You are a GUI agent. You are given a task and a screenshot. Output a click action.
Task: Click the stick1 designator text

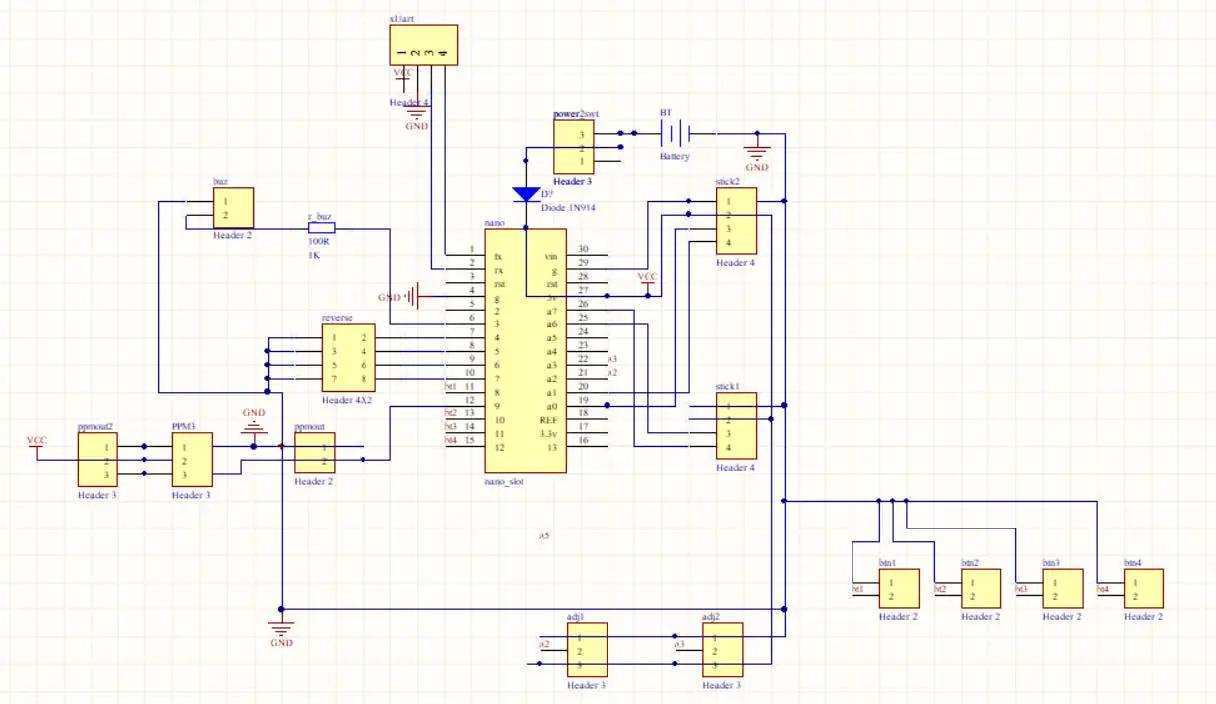727,385
